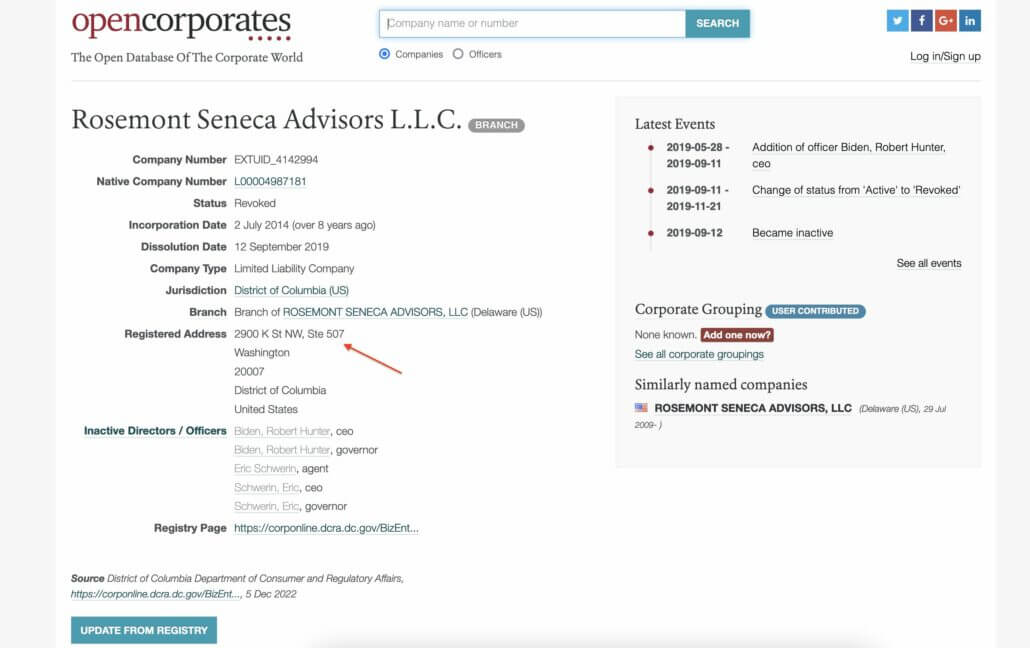Click the BRANCH badge next to the title
Image resolution: width=1030 pixels, height=648 pixels.
(496, 125)
